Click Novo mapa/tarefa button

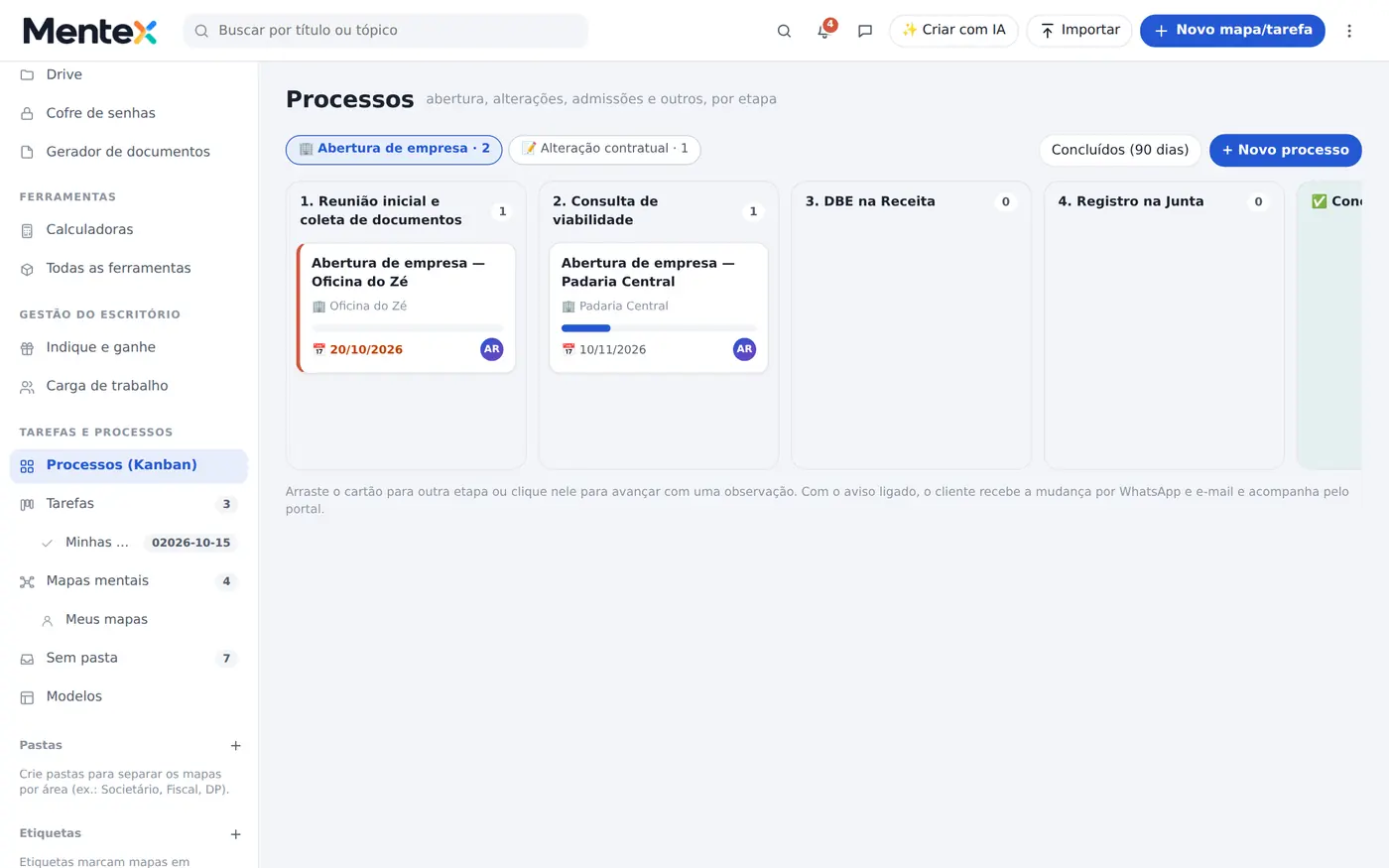point(1232,31)
